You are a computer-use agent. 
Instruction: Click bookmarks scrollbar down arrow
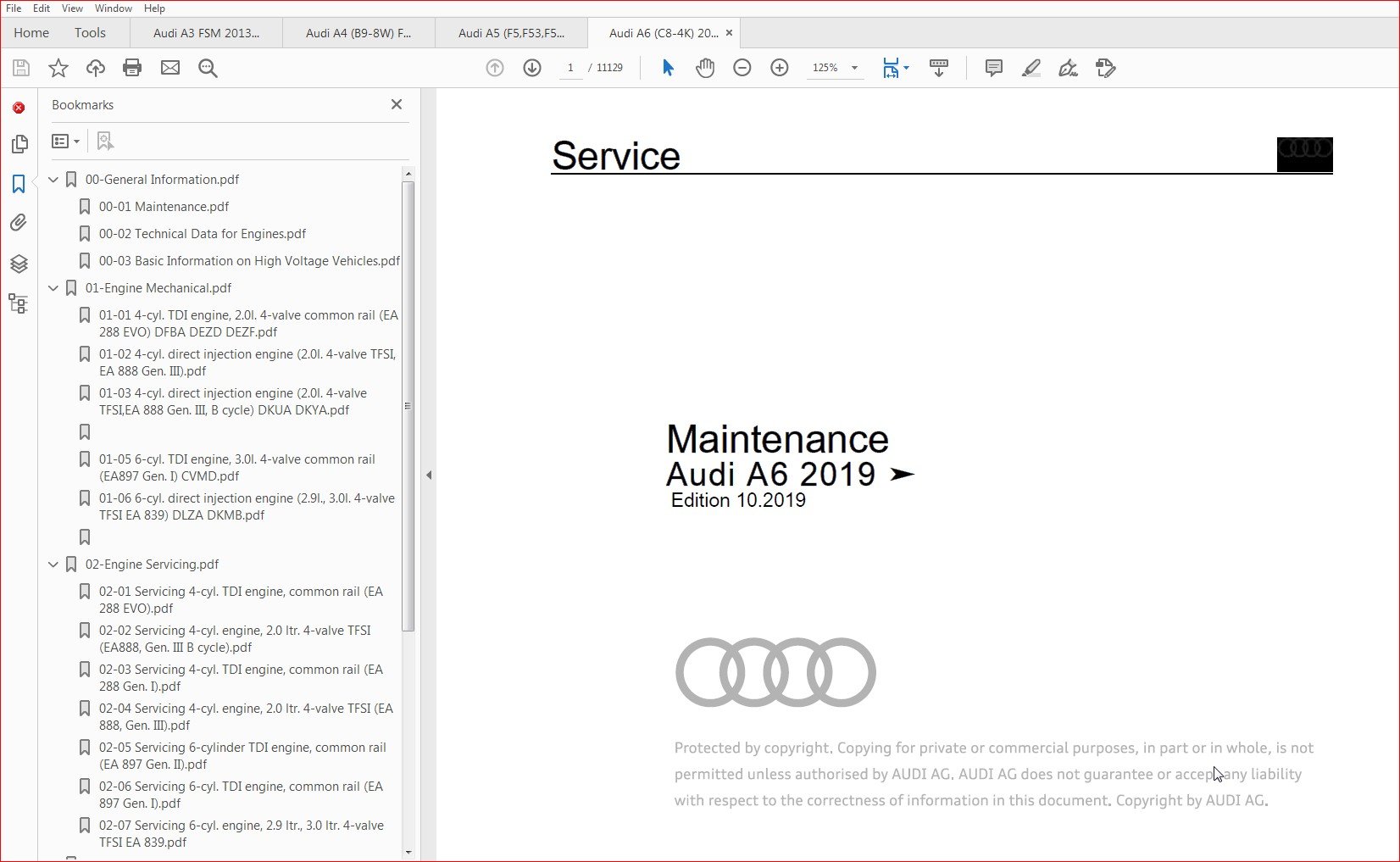408,853
